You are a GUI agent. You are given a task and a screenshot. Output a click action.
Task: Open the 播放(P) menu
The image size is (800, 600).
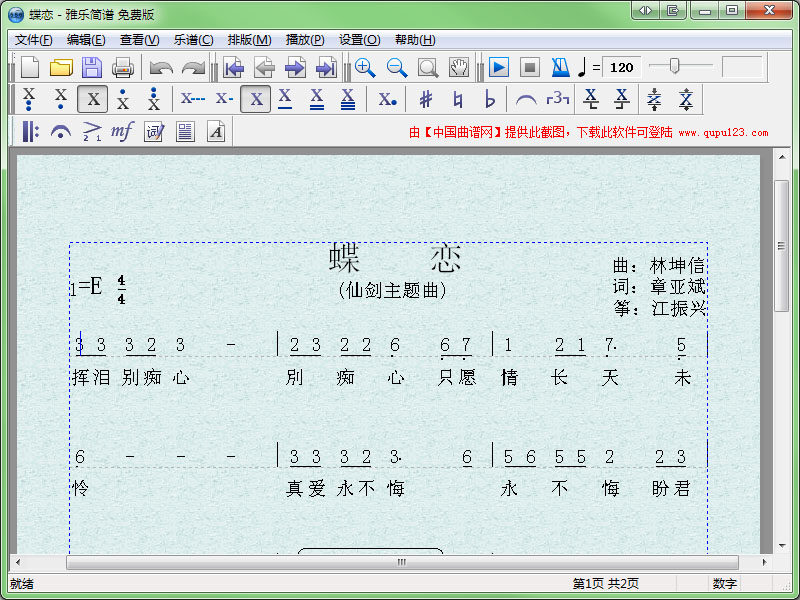(305, 40)
